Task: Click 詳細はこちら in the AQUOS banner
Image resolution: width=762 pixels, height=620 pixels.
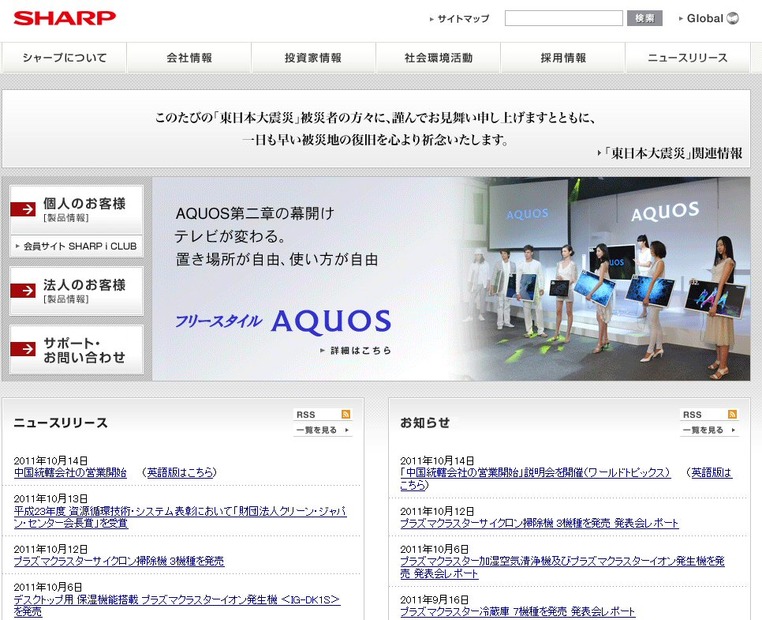Action: coord(356,350)
